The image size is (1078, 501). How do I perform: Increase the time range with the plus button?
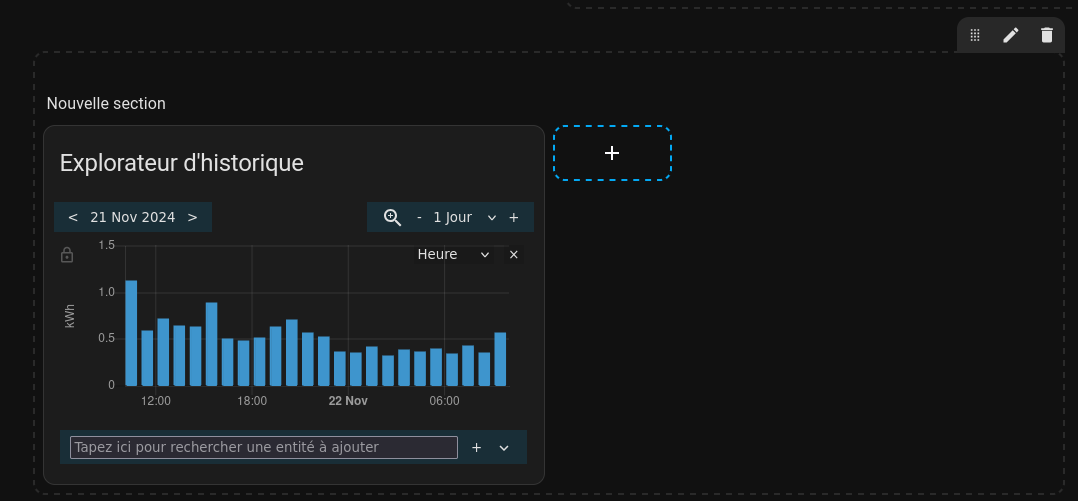point(514,217)
